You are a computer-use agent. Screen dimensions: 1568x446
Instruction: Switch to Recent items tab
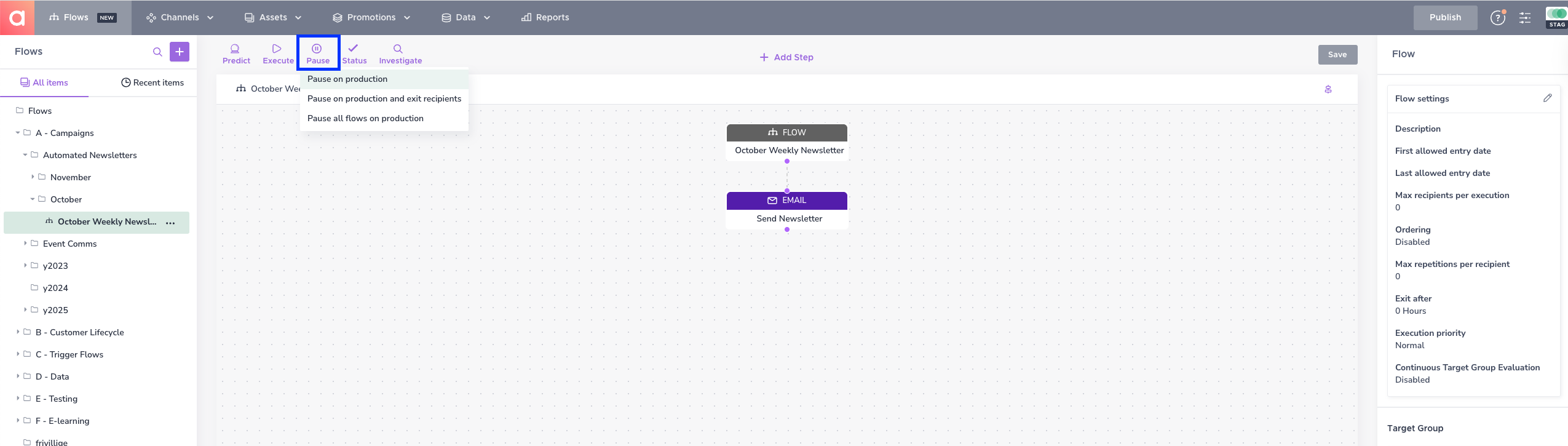click(152, 82)
